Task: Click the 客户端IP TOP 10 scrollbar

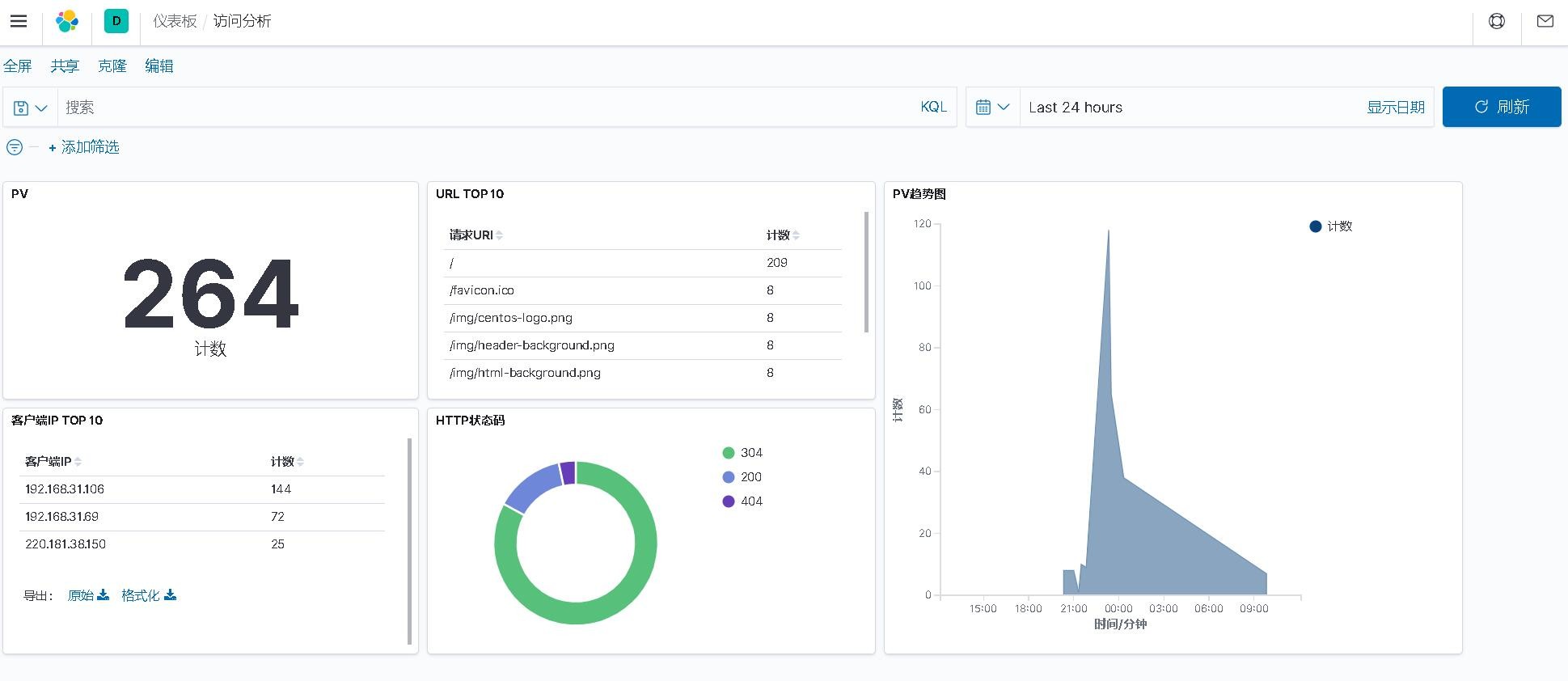Action: (409, 541)
